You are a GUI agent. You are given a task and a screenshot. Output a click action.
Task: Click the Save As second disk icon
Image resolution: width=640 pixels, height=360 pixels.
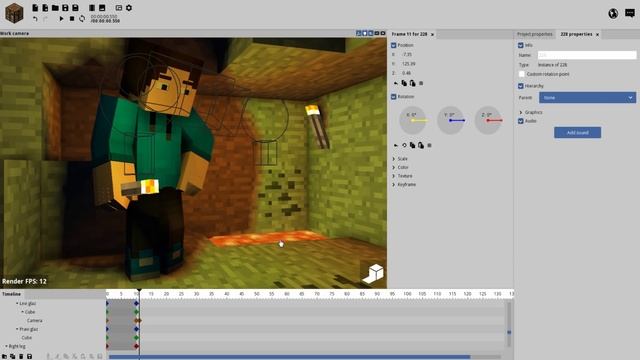(x=76, y=8)
